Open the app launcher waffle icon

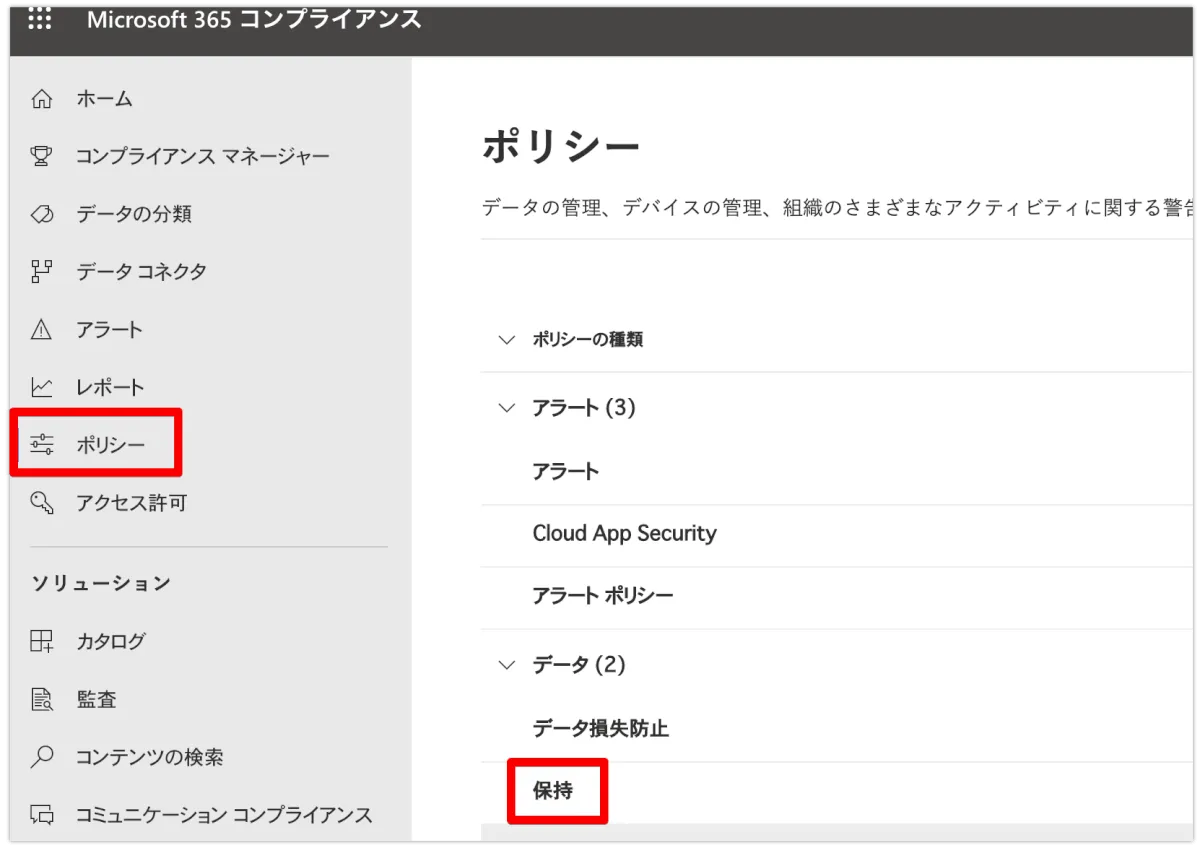[39, 19]
